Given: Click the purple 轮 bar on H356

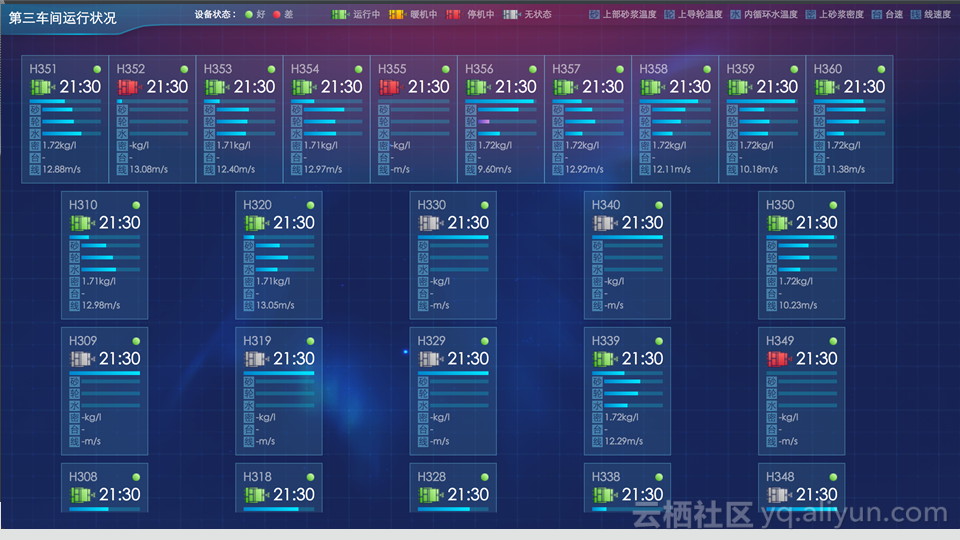Looking at the screenshot, I should (x=508, y=121).
